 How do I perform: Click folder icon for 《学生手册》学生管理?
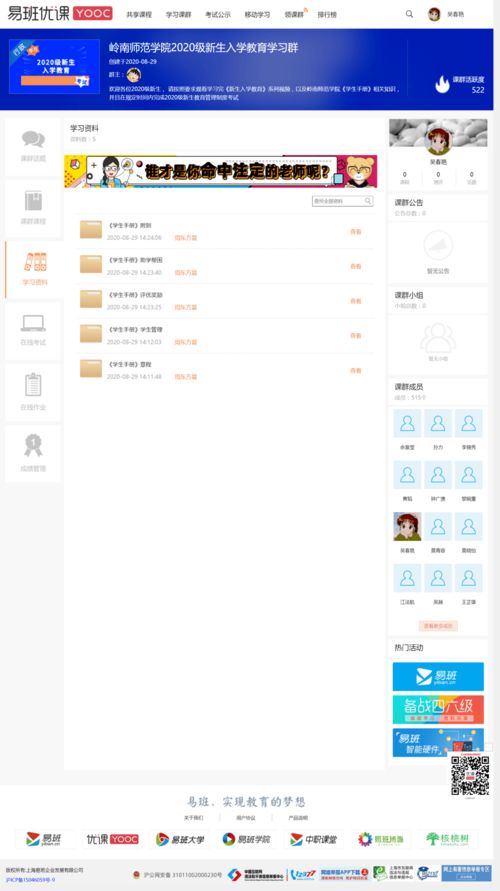[x=91, y=334]
